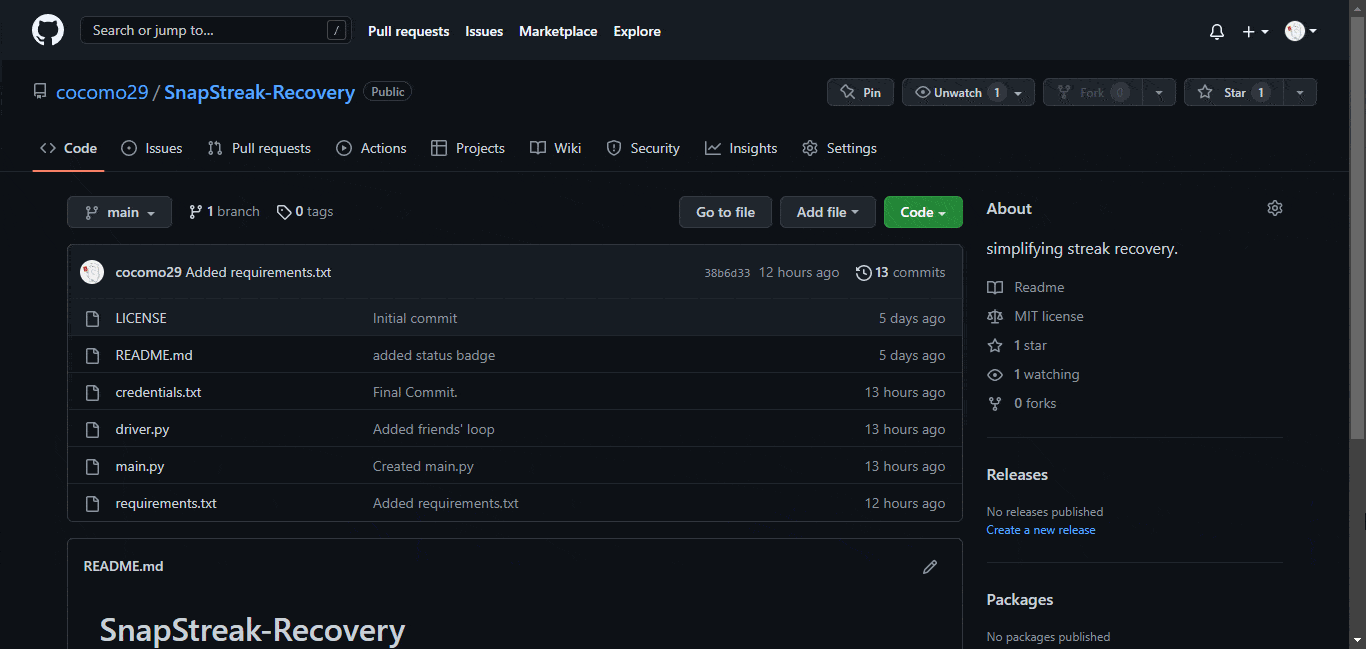The height and width of the screenshot is (649, 1366).
Task: Switch to the Code tab
Action: [x=68, y=148]
